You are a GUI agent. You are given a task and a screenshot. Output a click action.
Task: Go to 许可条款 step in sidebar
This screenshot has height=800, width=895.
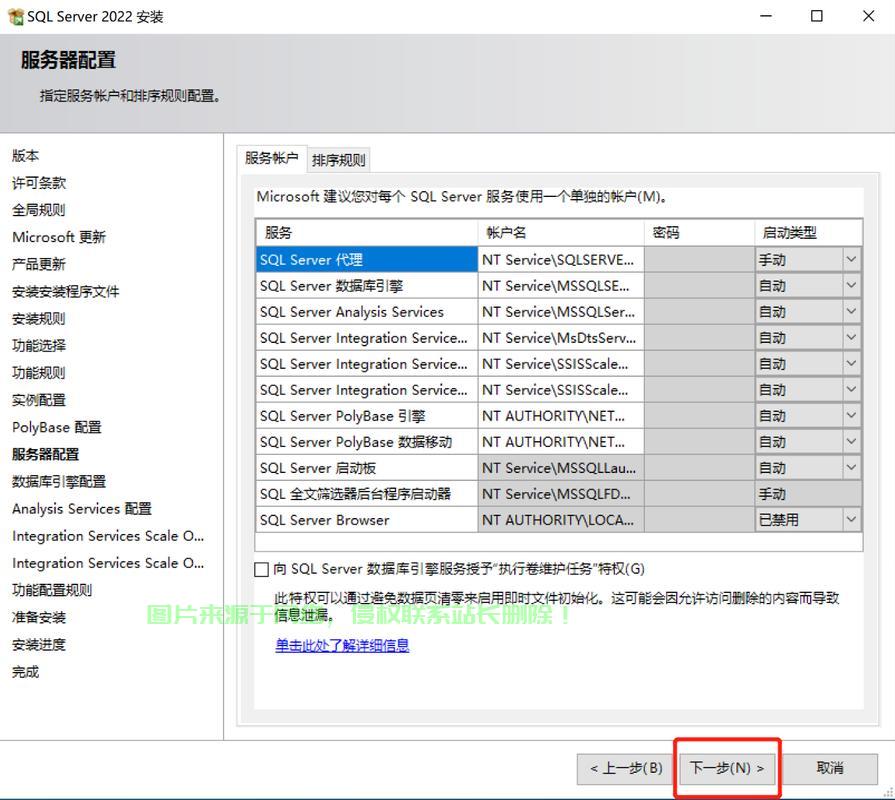tap(39, 183)
